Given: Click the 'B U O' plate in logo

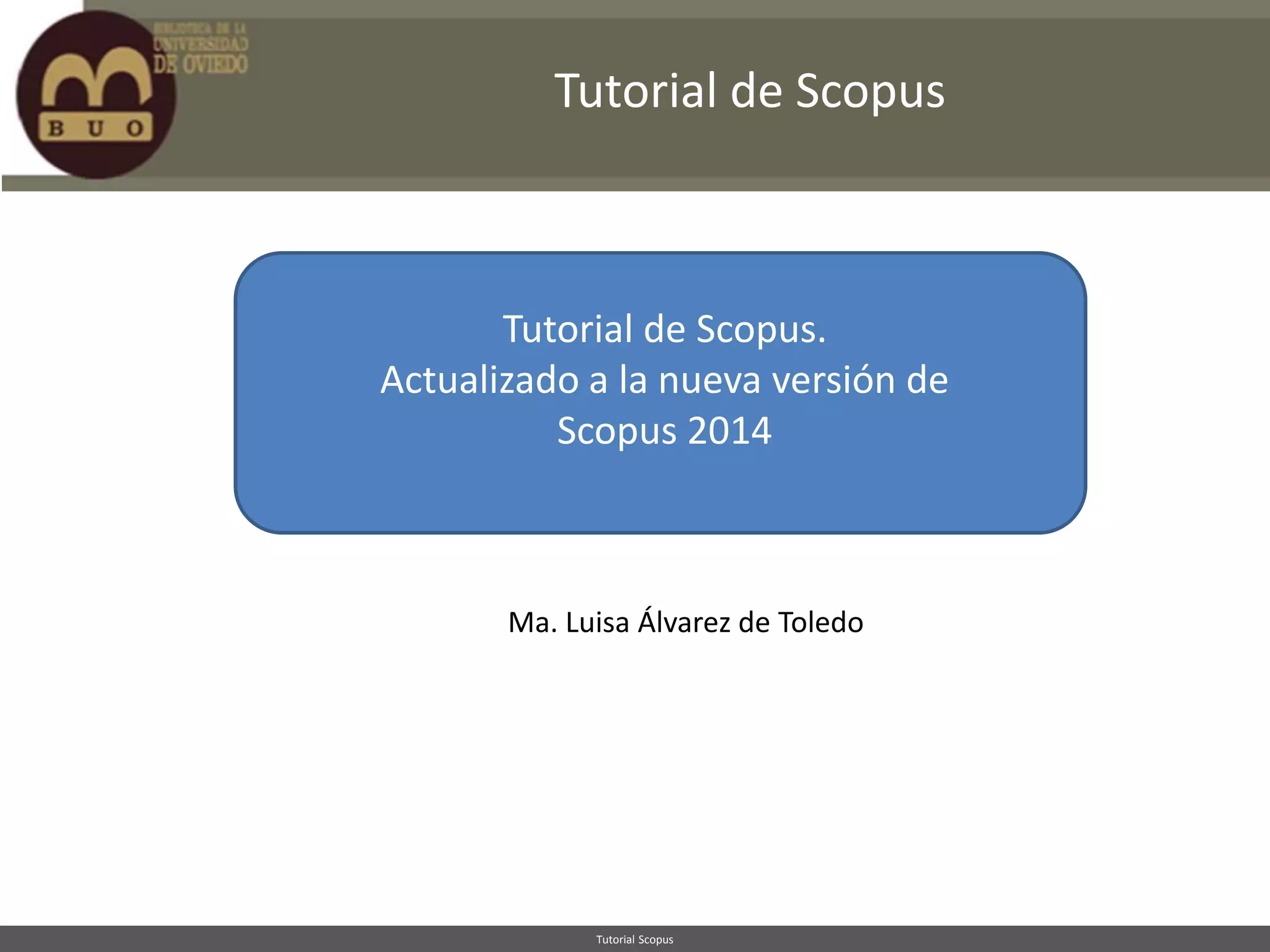Looking at the screenshot, I should tap(96, 128).
